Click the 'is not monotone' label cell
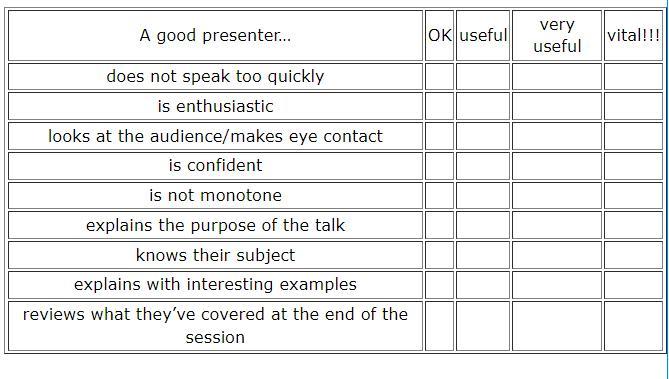 (215, 195)
